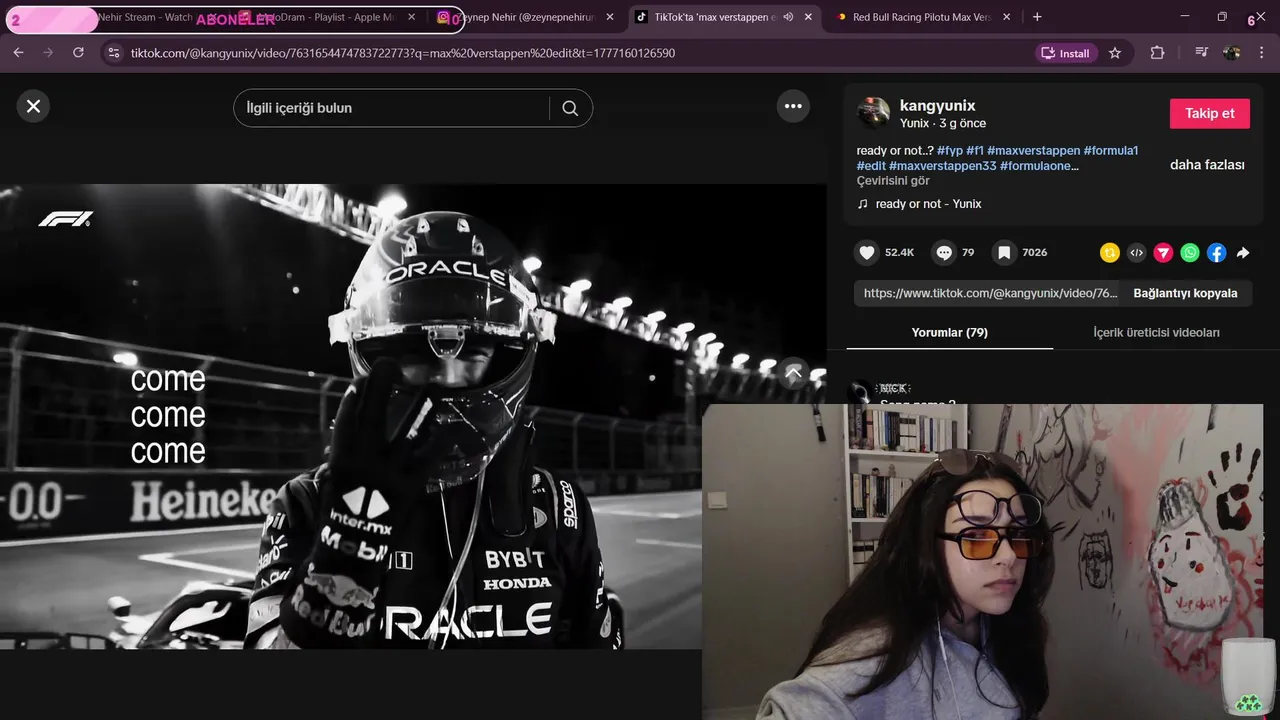Screen dimensions: 1280x720
Task: Save the video with the bookmark icon
Action: coord(1004,253)
